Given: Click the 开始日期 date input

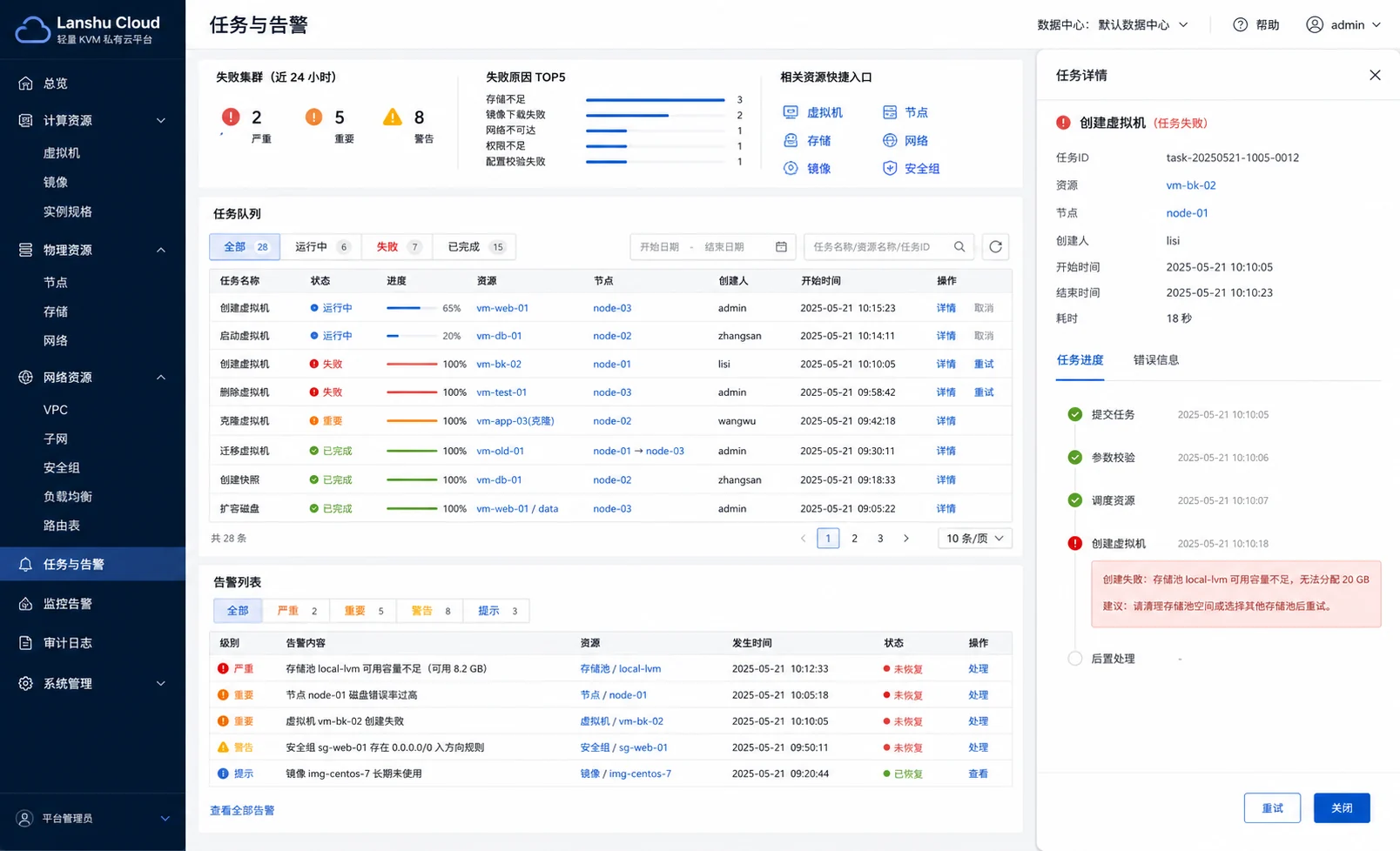Looking at the screenshot, I should coord(659,247).
